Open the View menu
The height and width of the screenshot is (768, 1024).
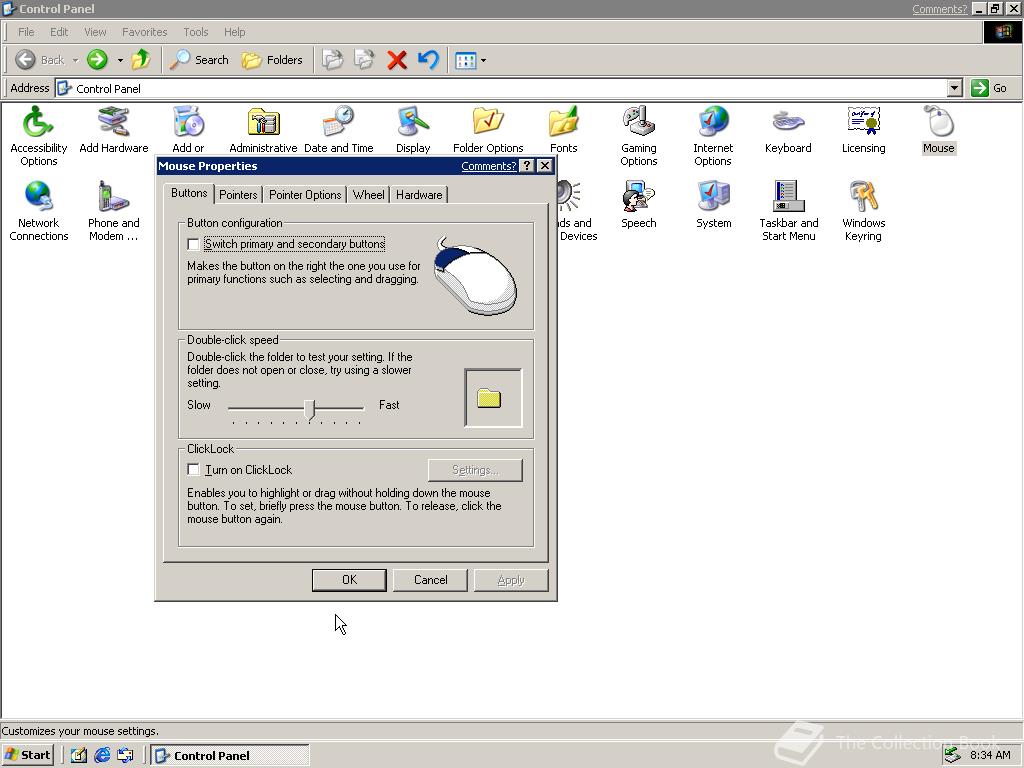click(x=95, y=32)
